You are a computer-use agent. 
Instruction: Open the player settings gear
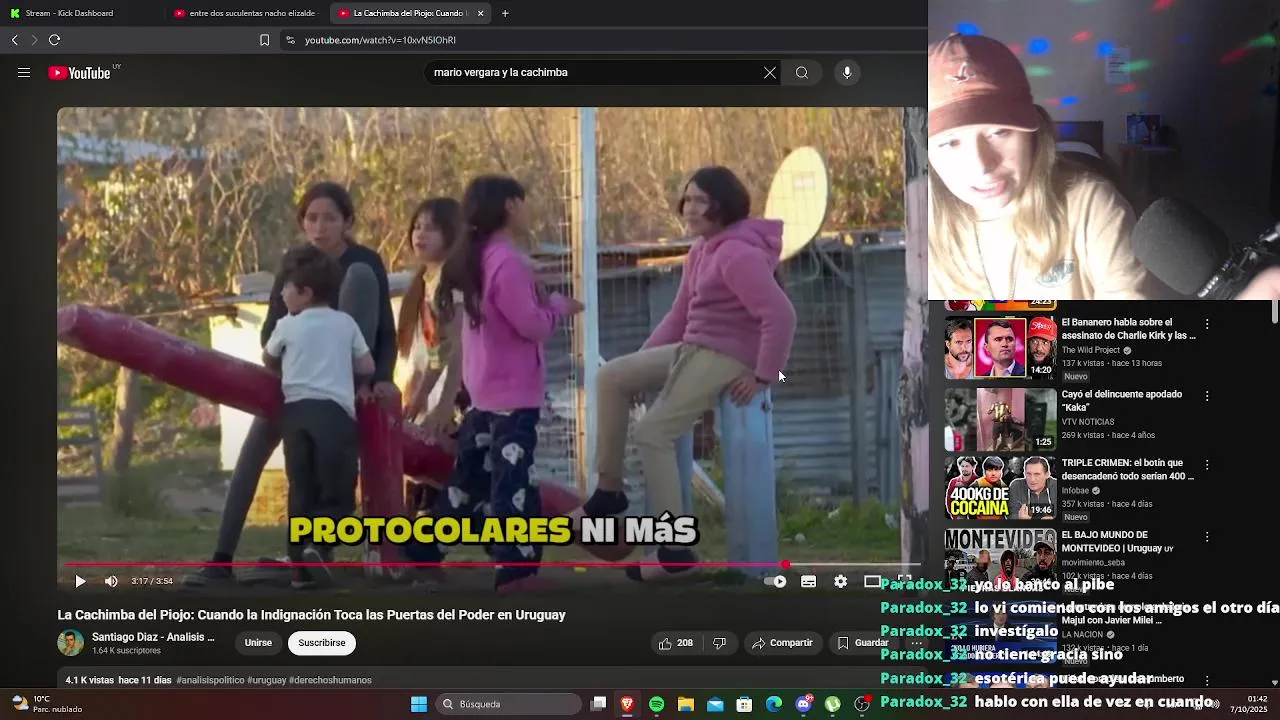tap(840, 581)
